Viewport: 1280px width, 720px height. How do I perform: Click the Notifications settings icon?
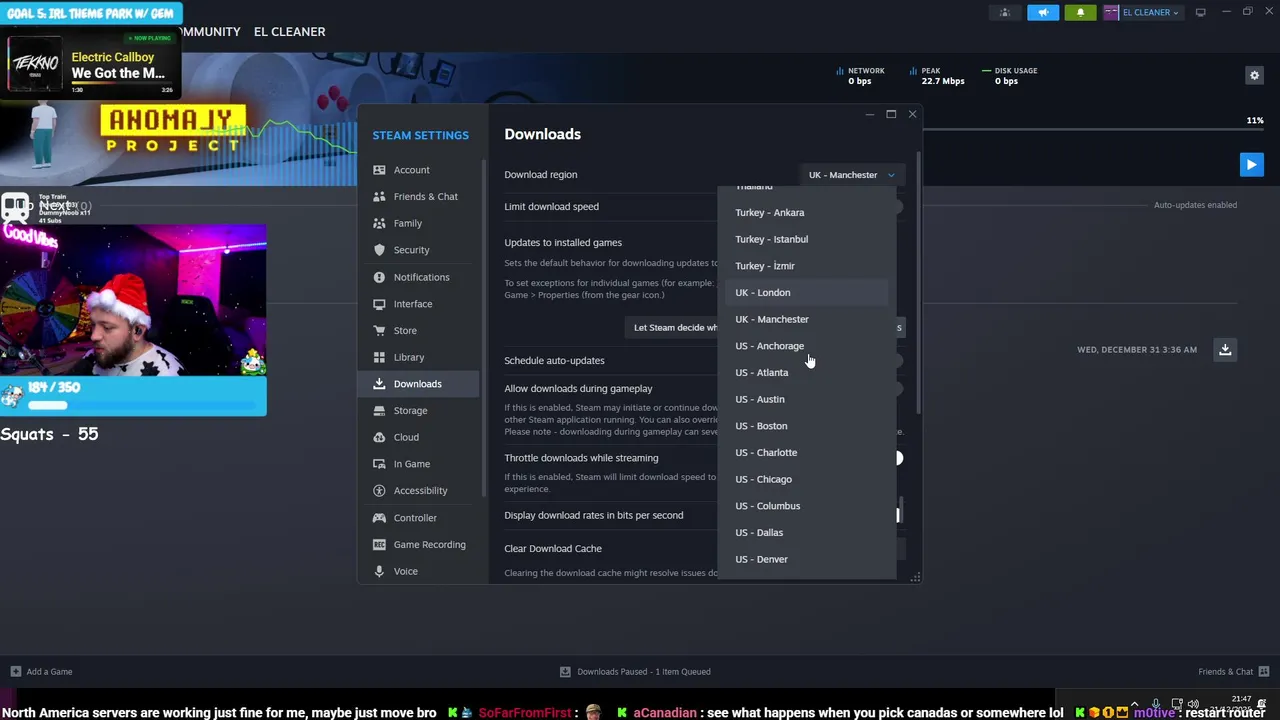(379, 277)
